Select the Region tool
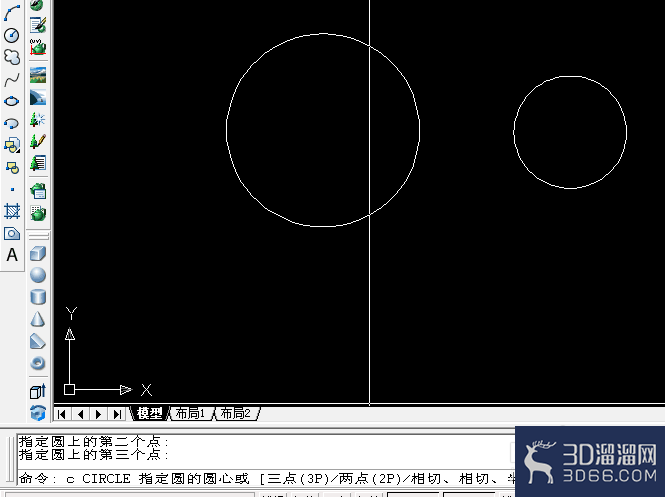Screen dimensions: 665x497 click(x=12, y=233)
